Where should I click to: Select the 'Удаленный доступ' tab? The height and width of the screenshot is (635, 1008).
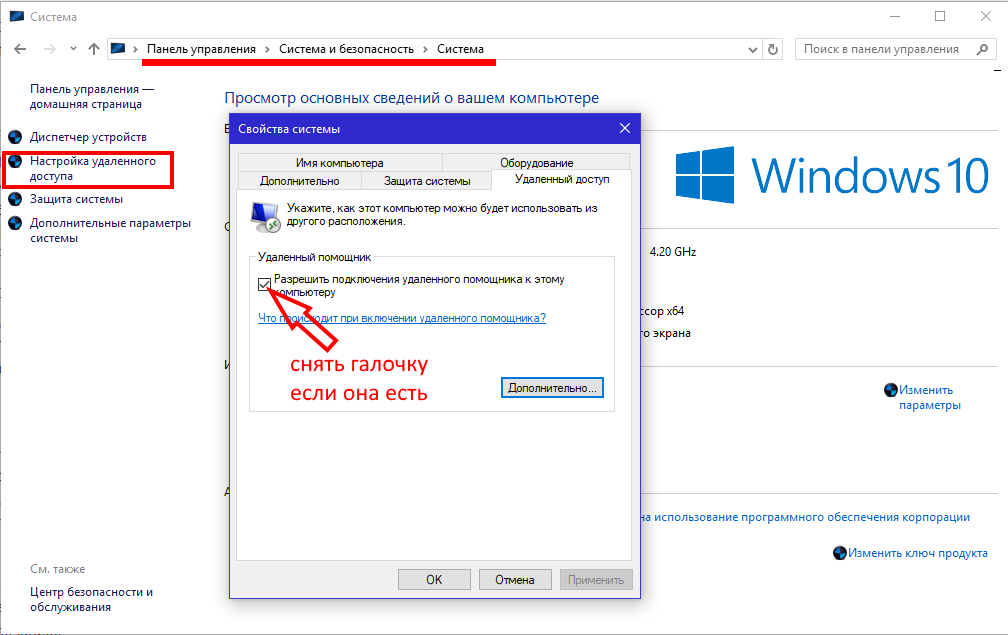[x=562, y=179]
